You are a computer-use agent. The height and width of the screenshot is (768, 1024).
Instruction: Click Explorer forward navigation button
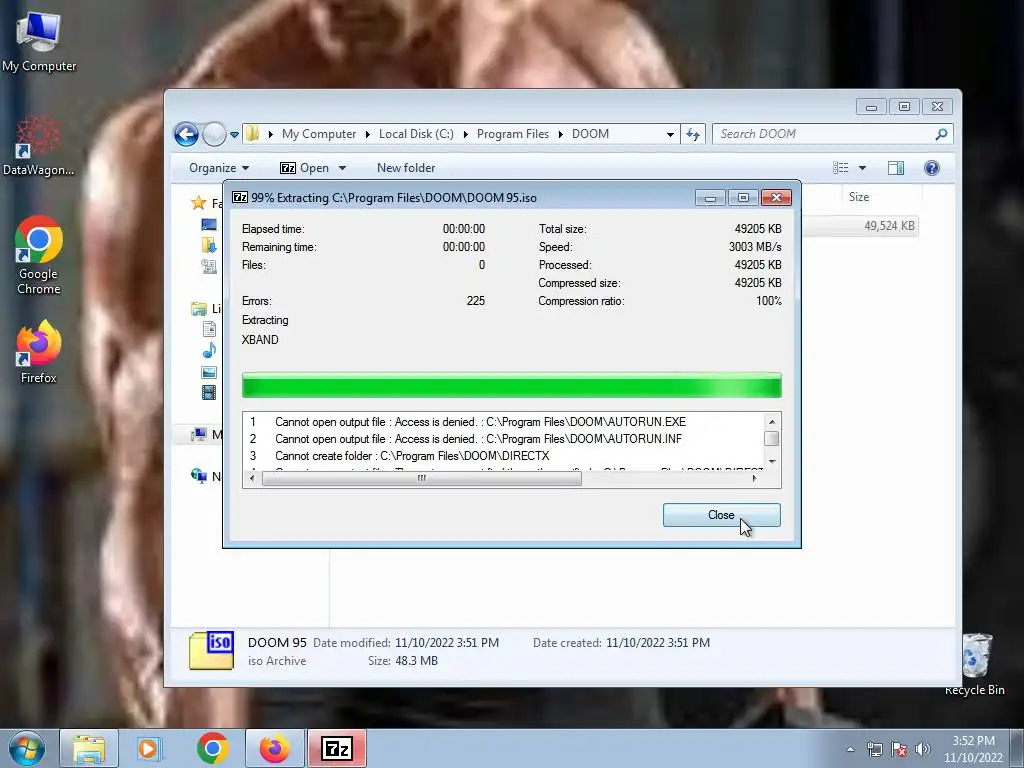[x=214, y=135]
